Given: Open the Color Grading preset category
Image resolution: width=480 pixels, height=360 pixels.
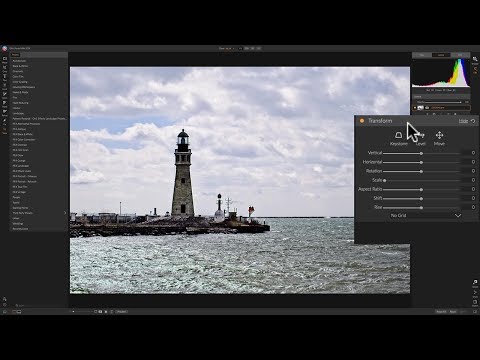Looking at the screenshot, I should (20, 82).
